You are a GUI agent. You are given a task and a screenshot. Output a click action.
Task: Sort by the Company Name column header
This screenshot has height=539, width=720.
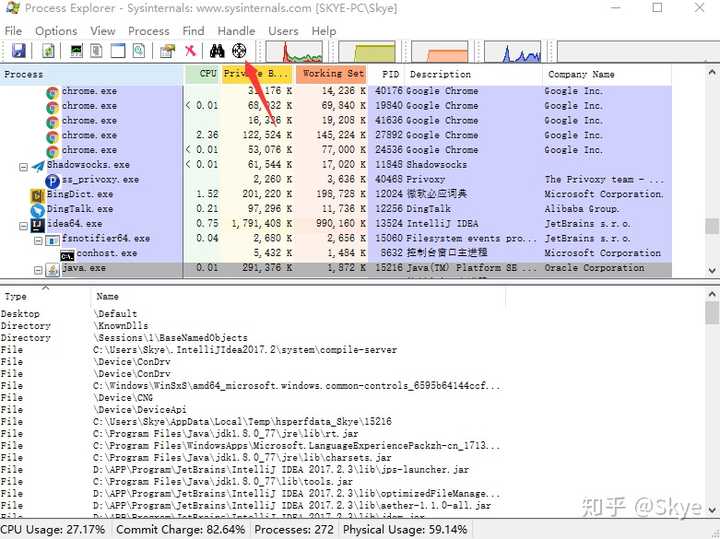pyautogui.click(x=607, y=74)
